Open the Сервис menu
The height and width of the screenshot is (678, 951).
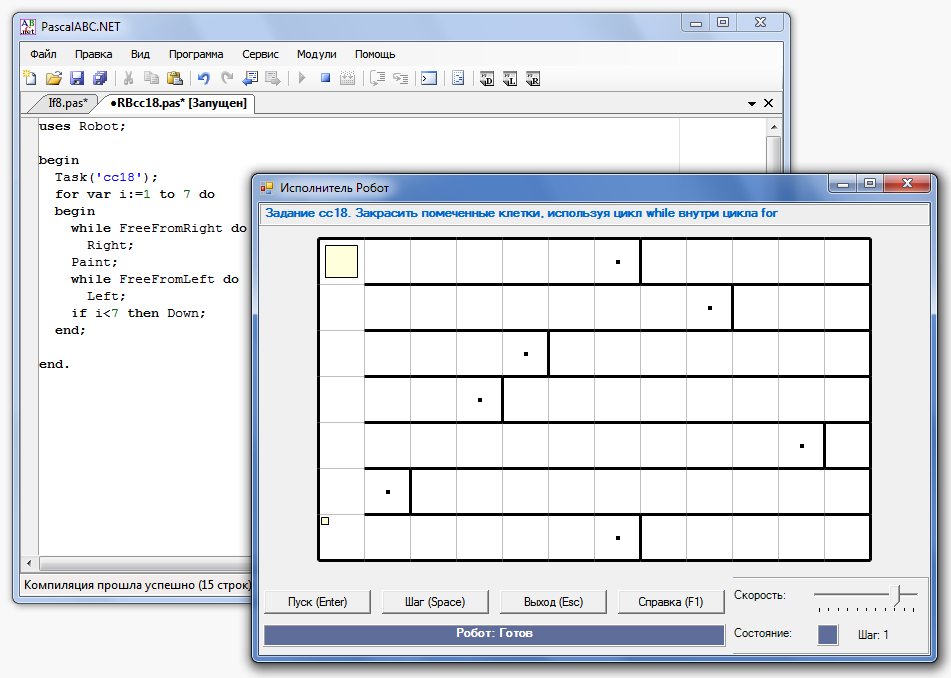click(260, 54)
